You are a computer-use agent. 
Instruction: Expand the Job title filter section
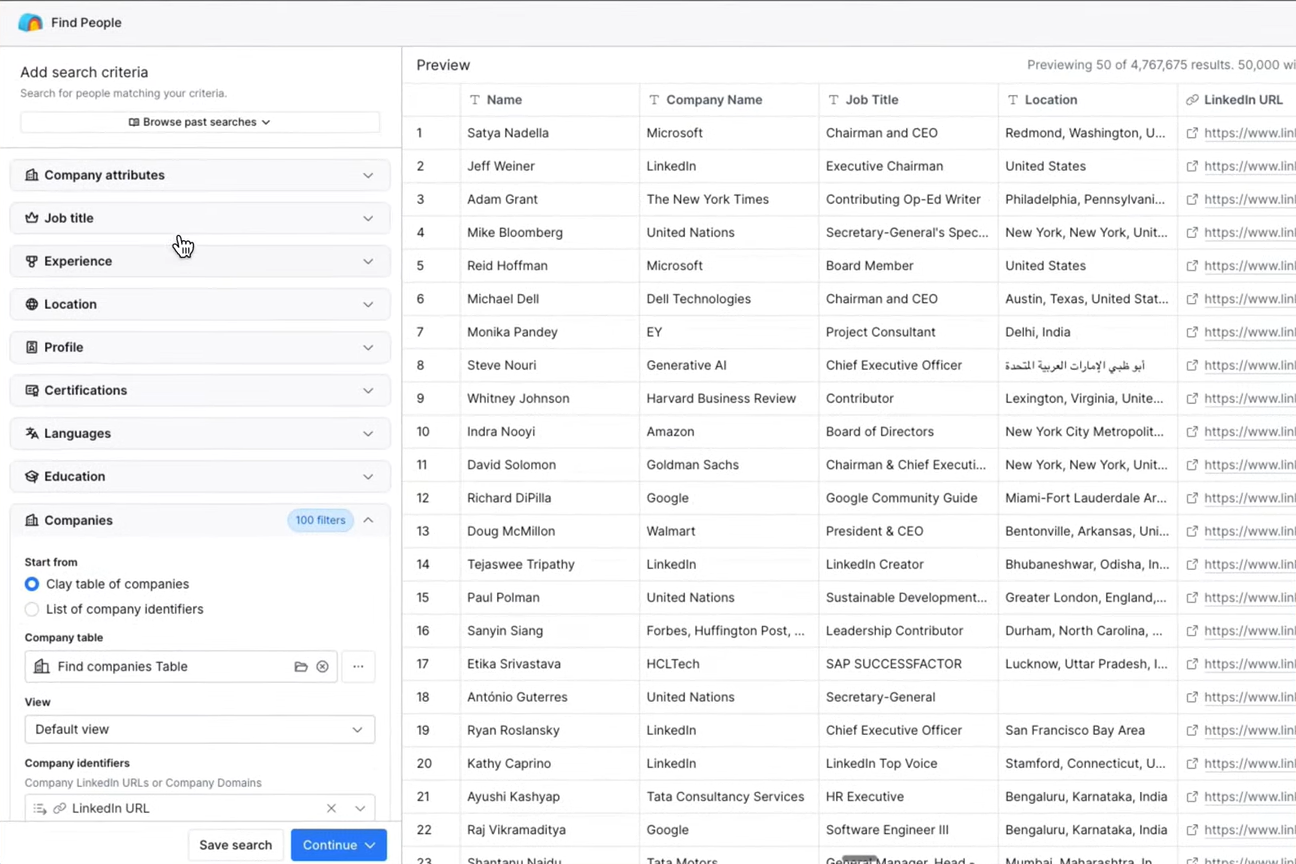click(x=200, y=218)
